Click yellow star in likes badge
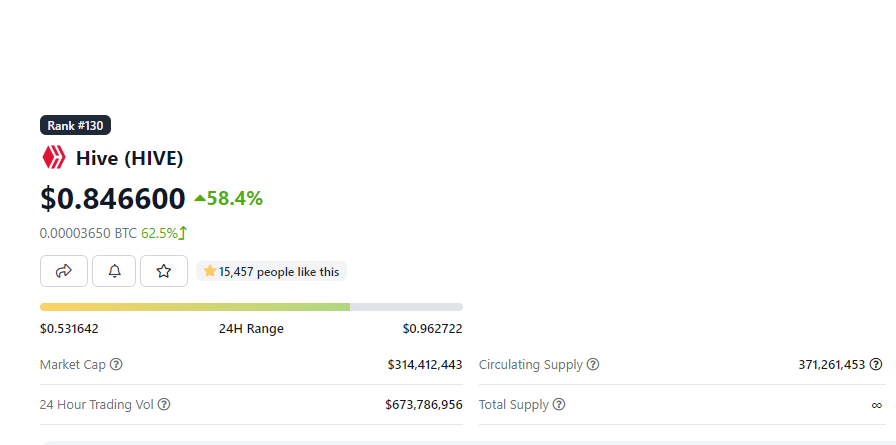This screenshot has width=896, height=445. tap(210, 271)
